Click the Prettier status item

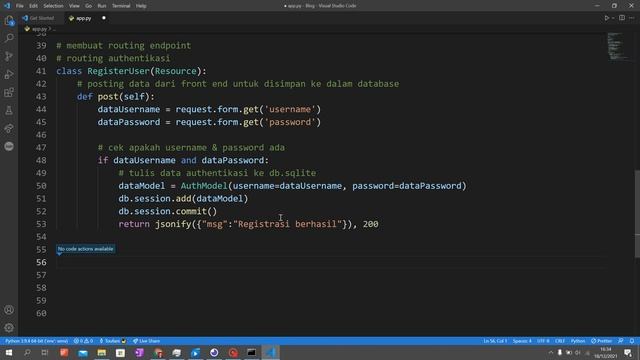click(x=602, y=341)
